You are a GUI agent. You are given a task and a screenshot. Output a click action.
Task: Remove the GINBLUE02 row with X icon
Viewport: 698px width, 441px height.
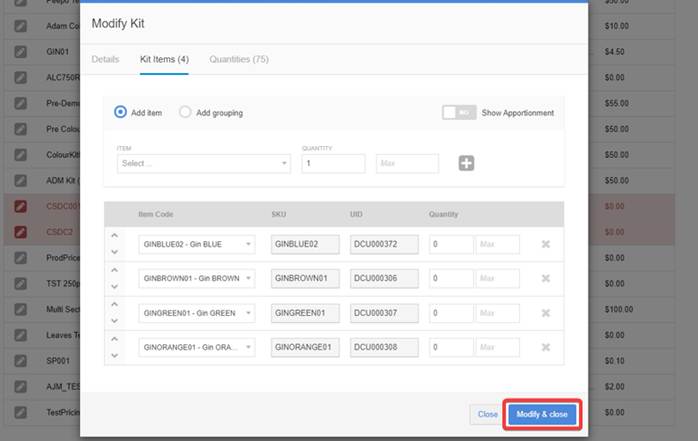tap(545, 244)
